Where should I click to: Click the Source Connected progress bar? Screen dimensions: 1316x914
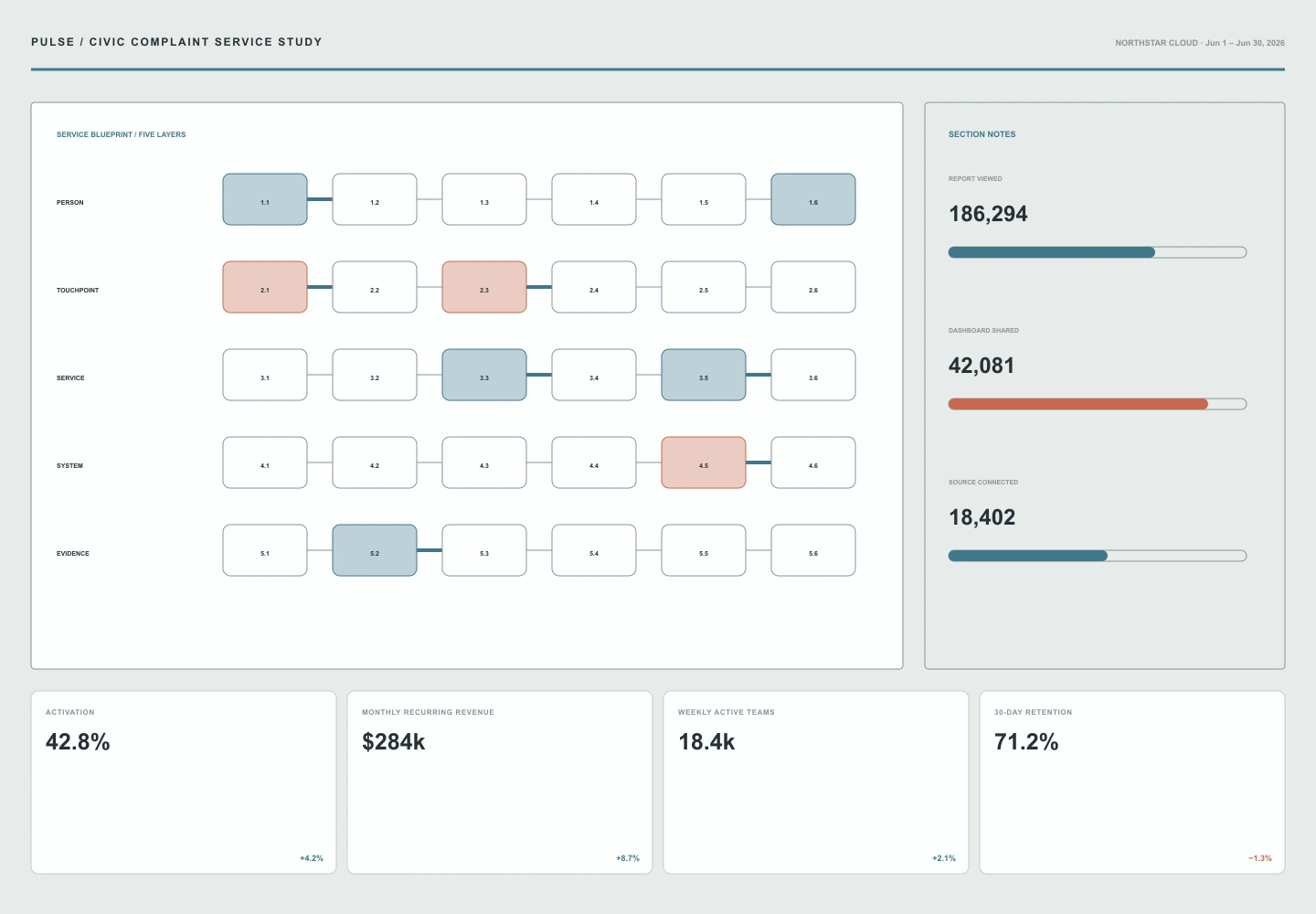[1098, 556]
